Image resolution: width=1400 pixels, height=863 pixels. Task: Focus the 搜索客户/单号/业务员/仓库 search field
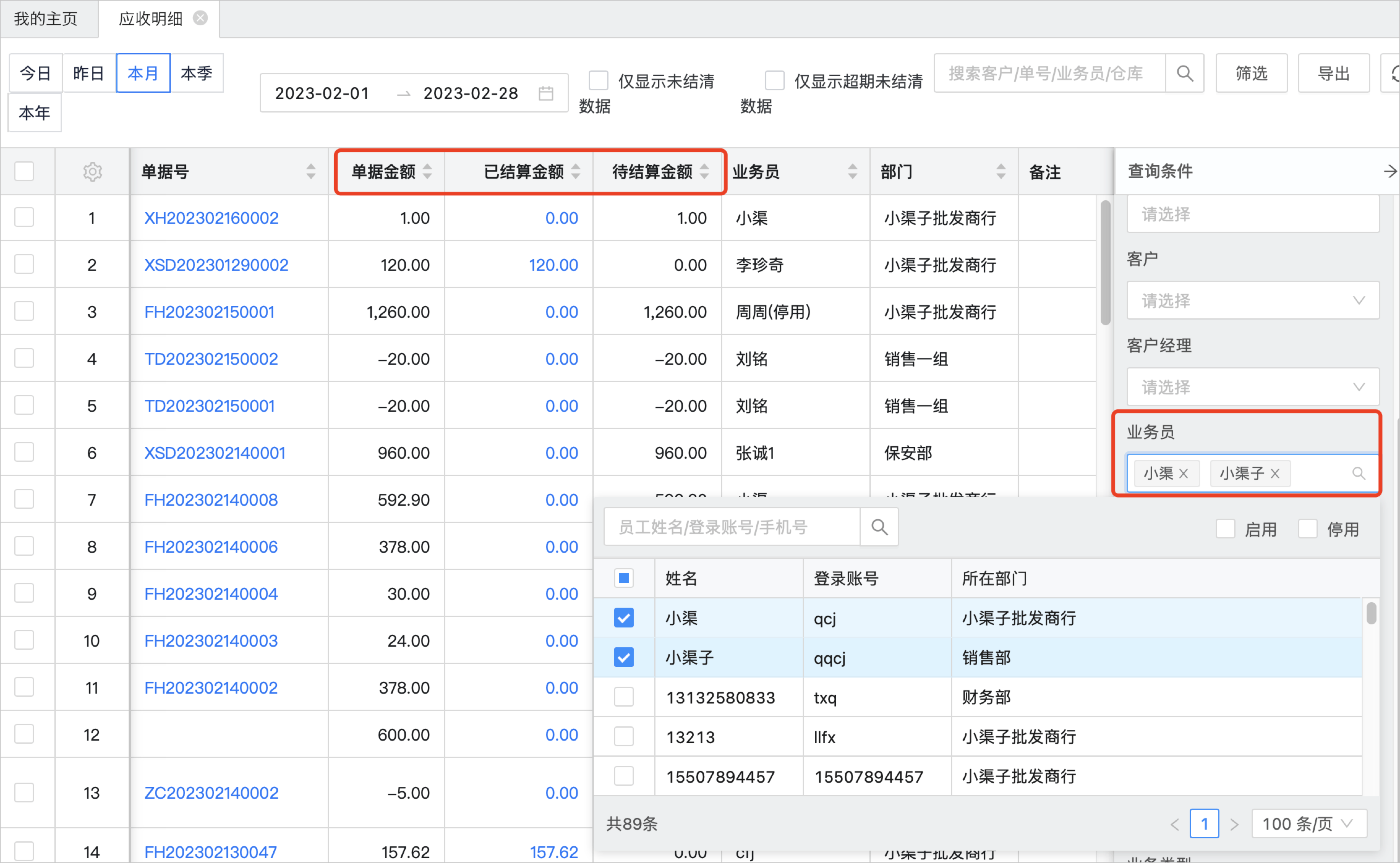tap(1049, 73)
